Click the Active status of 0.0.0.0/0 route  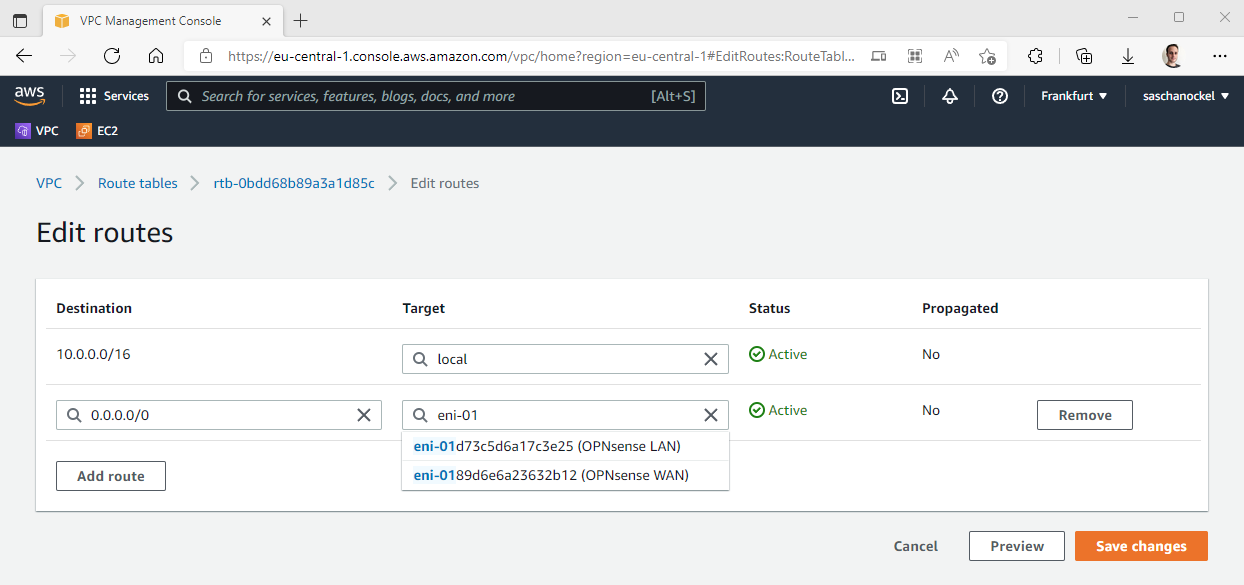point(778,410)
